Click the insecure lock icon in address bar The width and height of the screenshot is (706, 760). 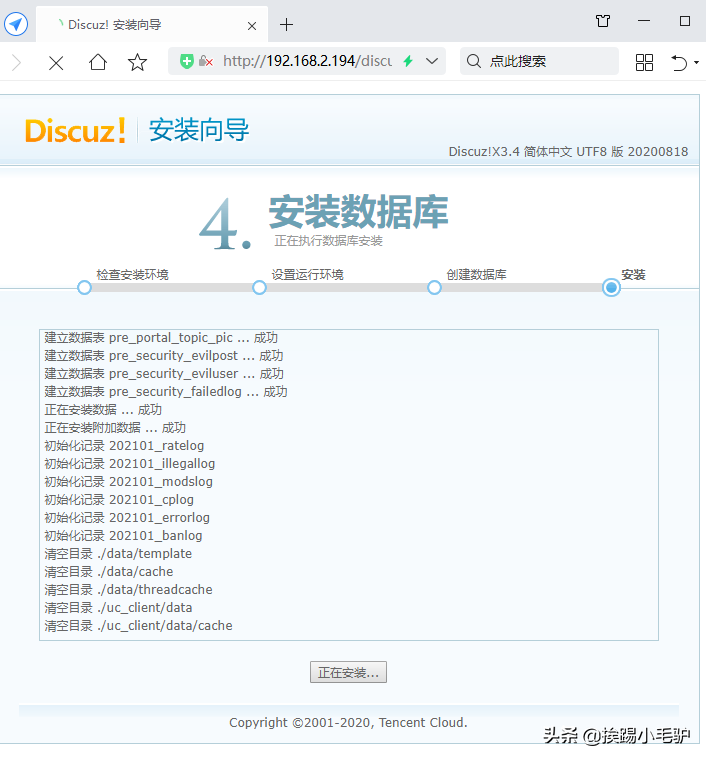(206, 61)
